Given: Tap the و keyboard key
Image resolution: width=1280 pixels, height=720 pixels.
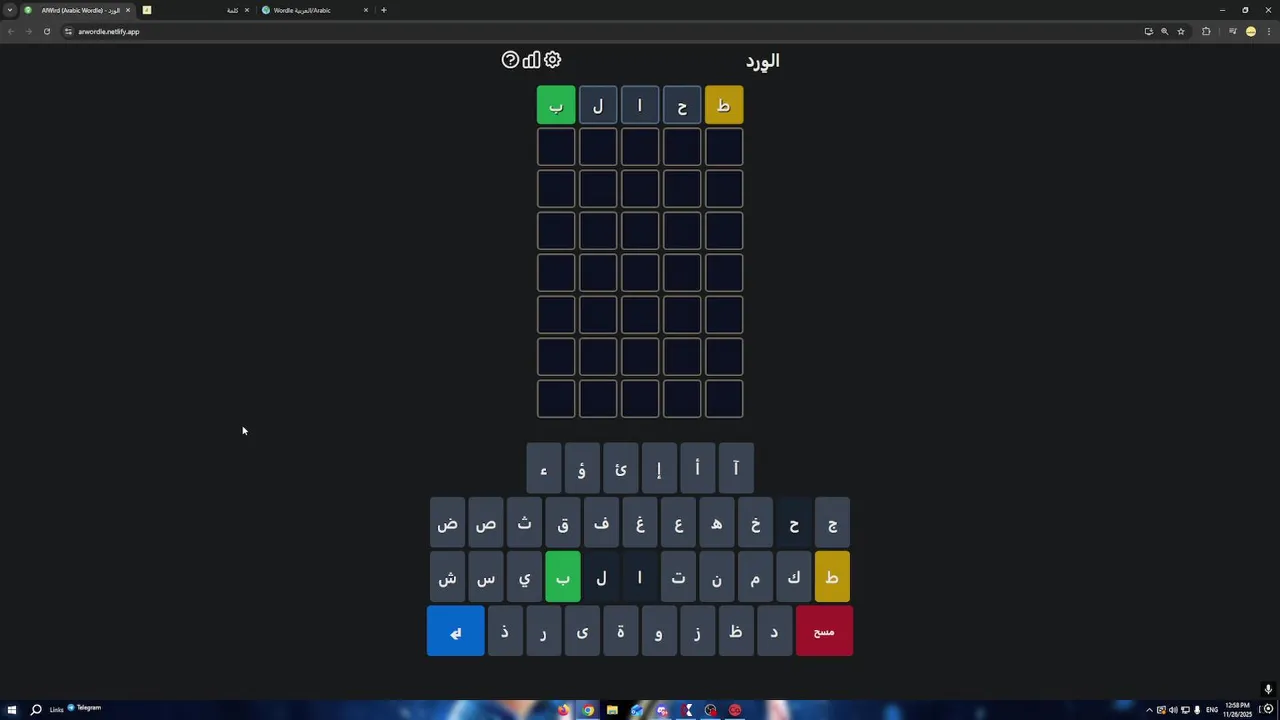Looking at the screenshot, I should [x=659, y=631].
